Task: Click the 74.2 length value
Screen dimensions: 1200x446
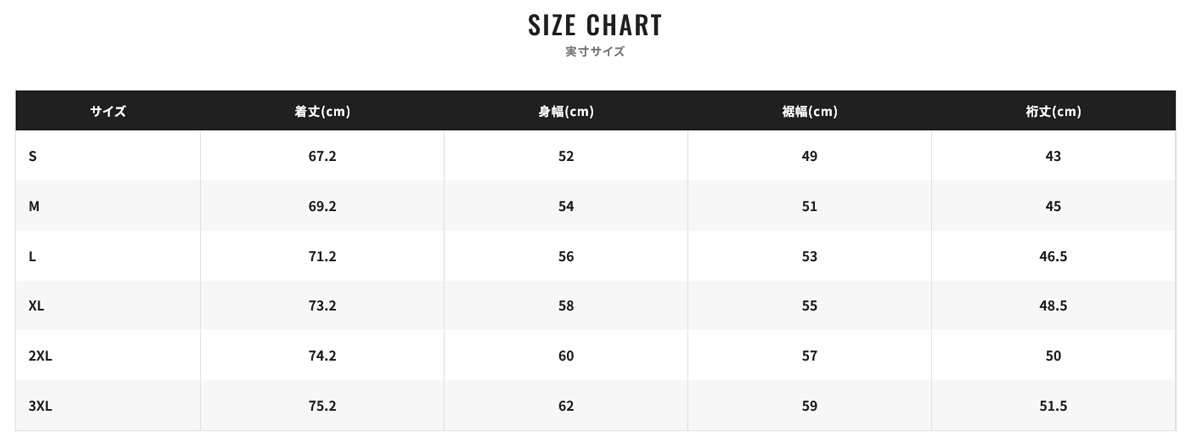Action: (x=322, y=356)
